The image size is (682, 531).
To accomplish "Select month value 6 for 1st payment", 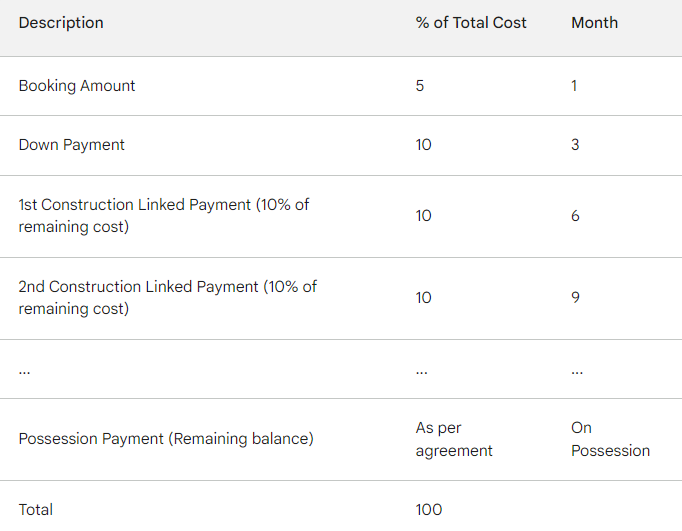I will 575,216.
